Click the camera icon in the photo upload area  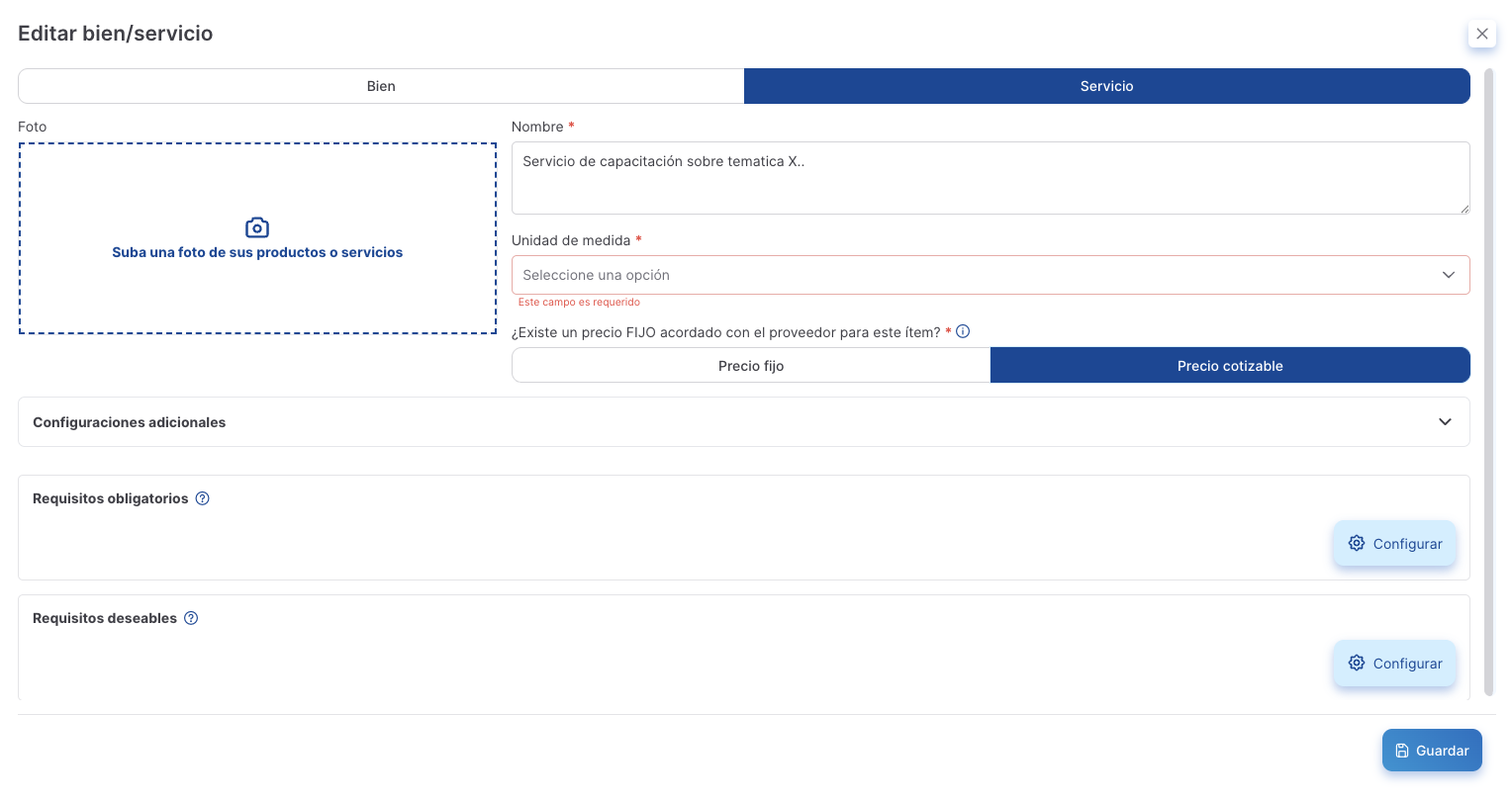(x=257, y=227)
